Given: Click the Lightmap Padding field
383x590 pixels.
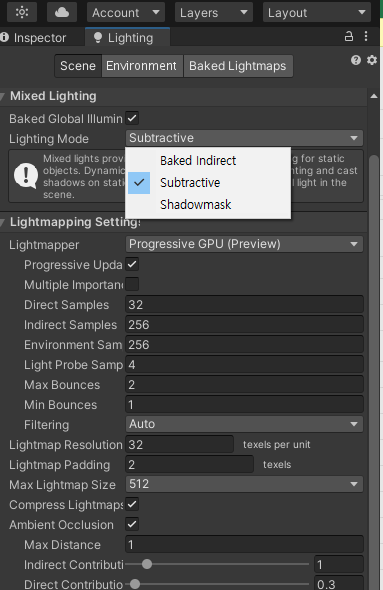Looking at the screenshot, I should pyautogui.click(x=190, y=464).
